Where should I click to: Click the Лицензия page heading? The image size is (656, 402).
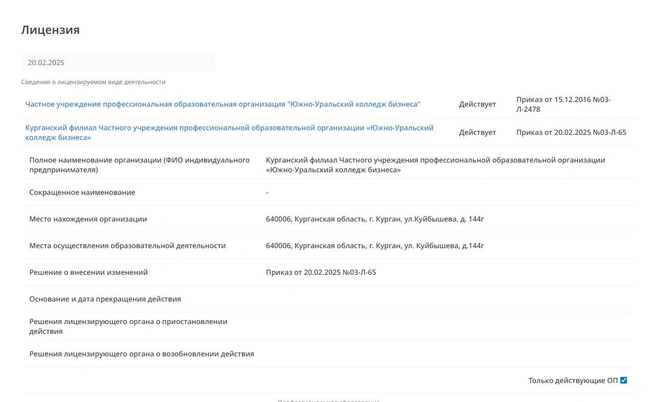pyautogui.click(x=50, y=30)
